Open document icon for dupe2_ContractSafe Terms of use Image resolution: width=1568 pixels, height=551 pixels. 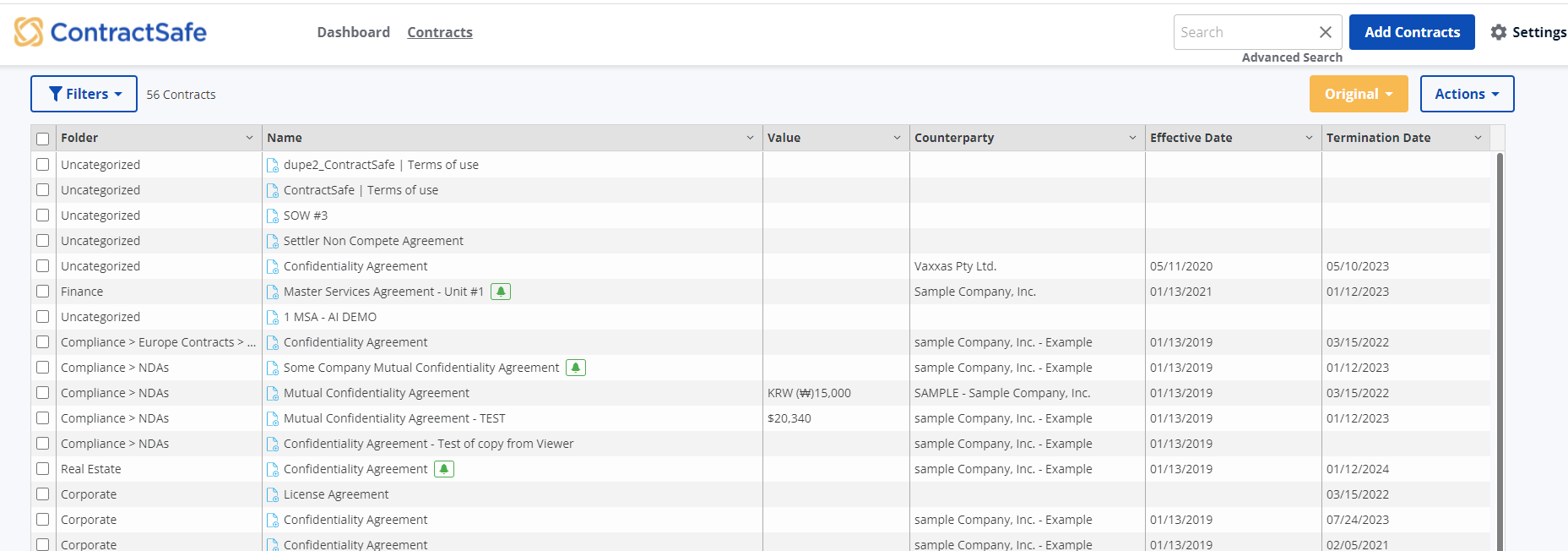pyautogui.click(x=273, y=165)
